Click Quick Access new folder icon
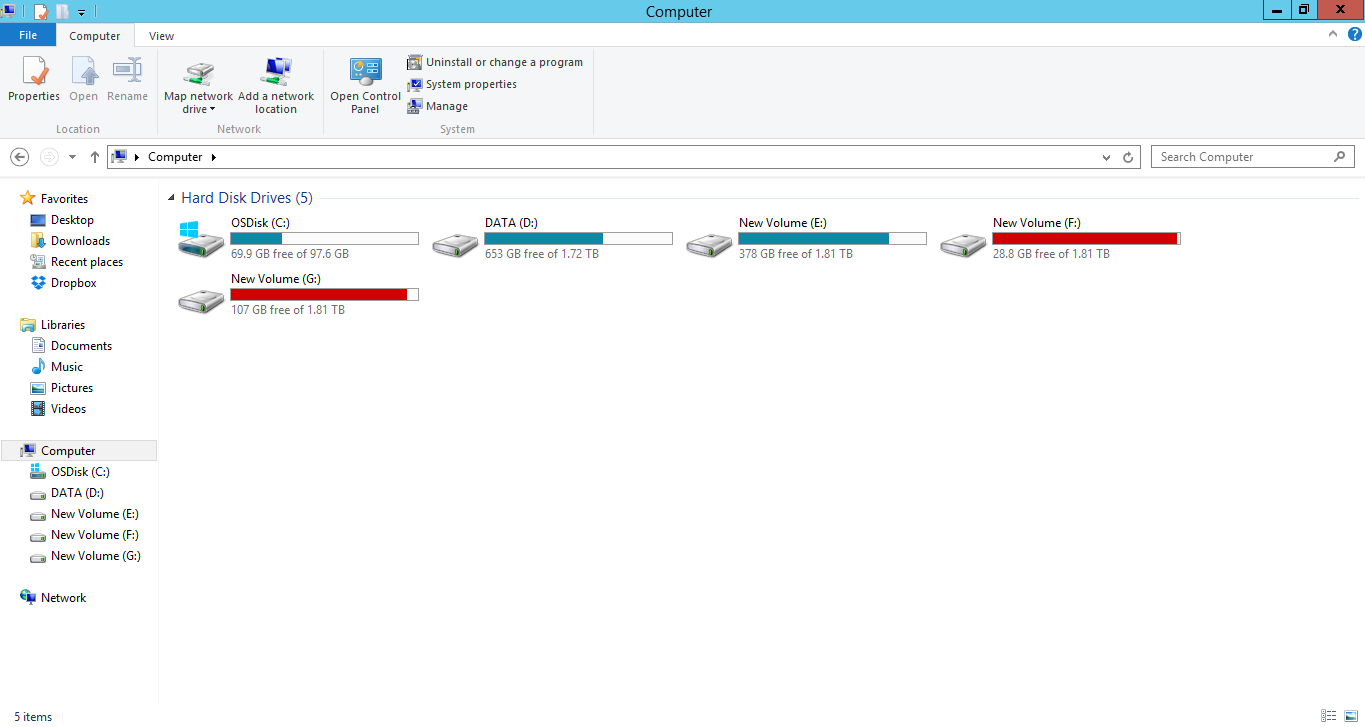This screenshot has width=1365, height=727. pyautogui.click(x=62, y=12)
